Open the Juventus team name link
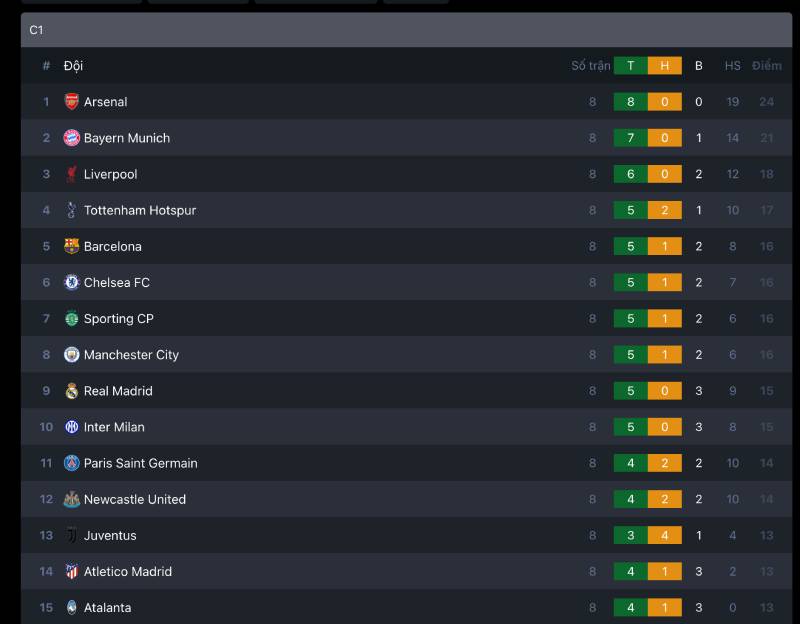Viewport: 800px width, 624px height. (x=110, y=536)
